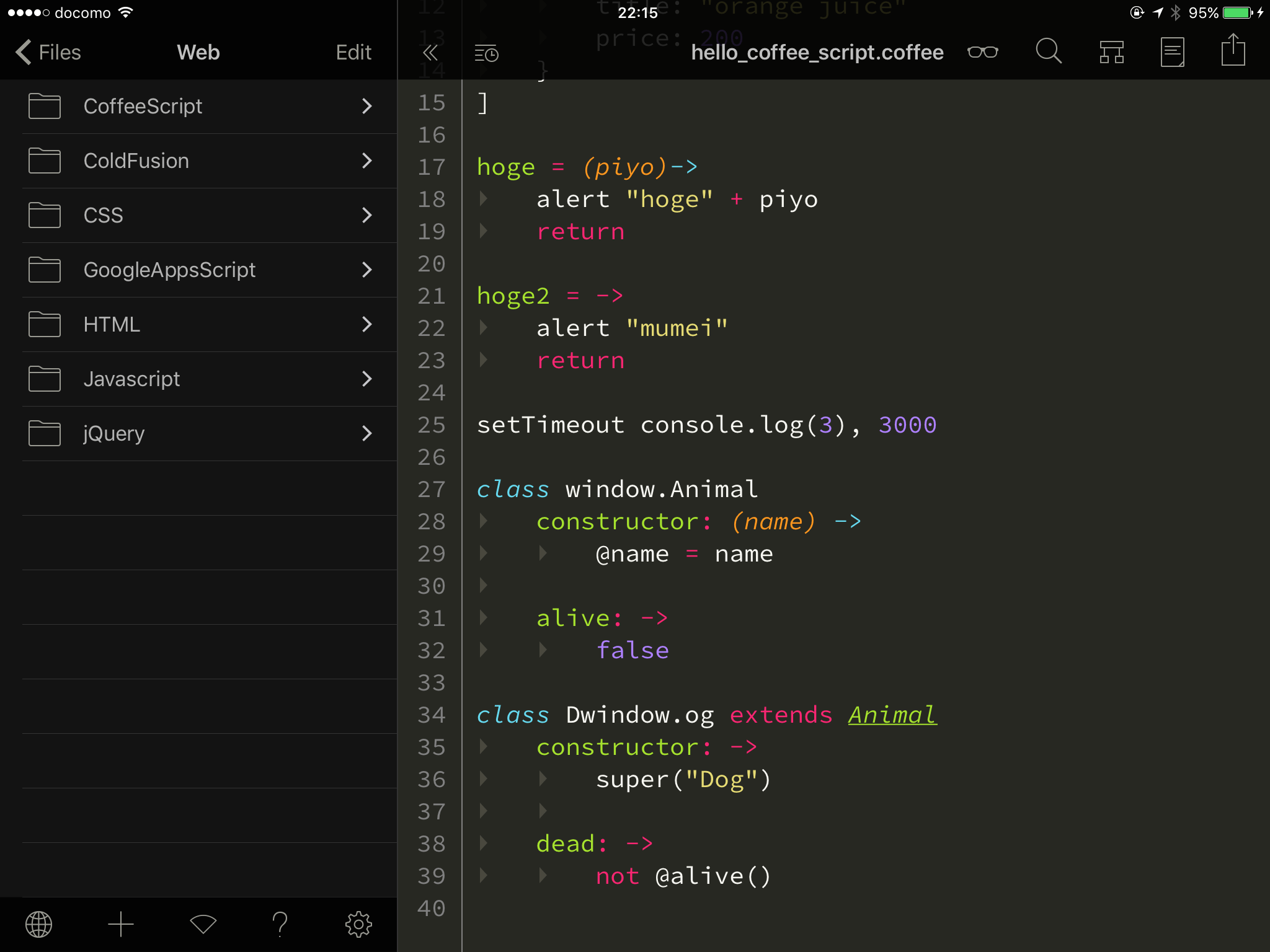Tap 'super("Dog")' on line 36
Screen dimensions: 1270x952
click(683, 780)
